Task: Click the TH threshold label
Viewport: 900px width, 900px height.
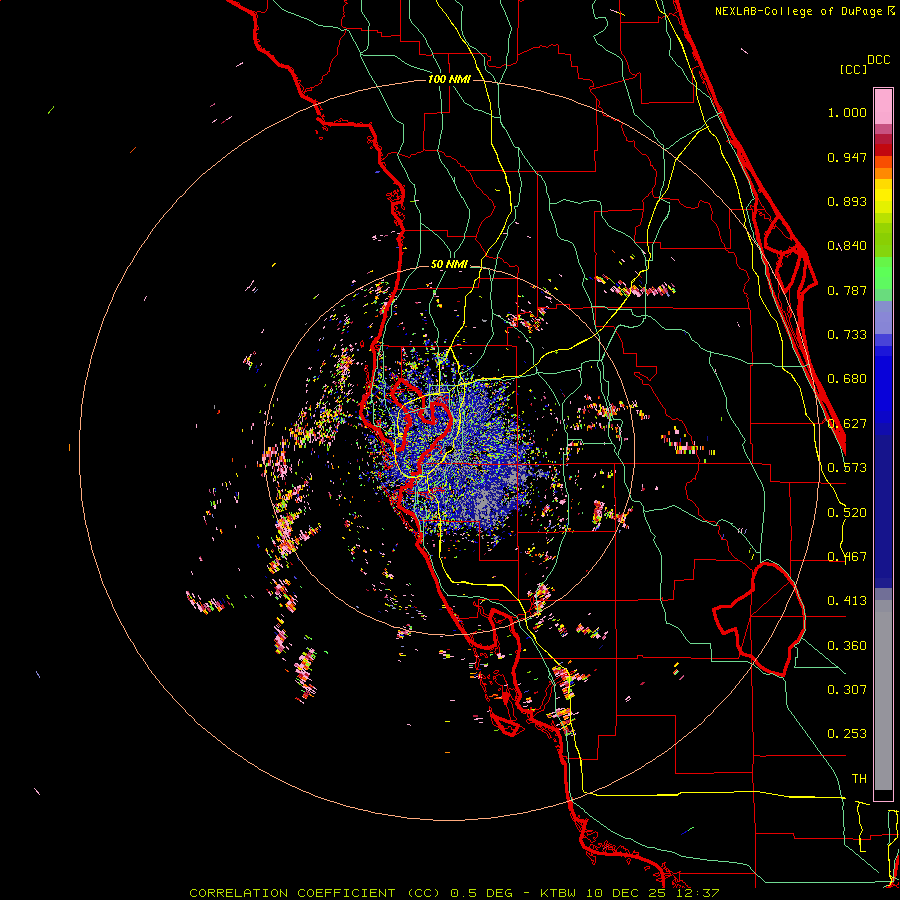Action: point(859,779)
